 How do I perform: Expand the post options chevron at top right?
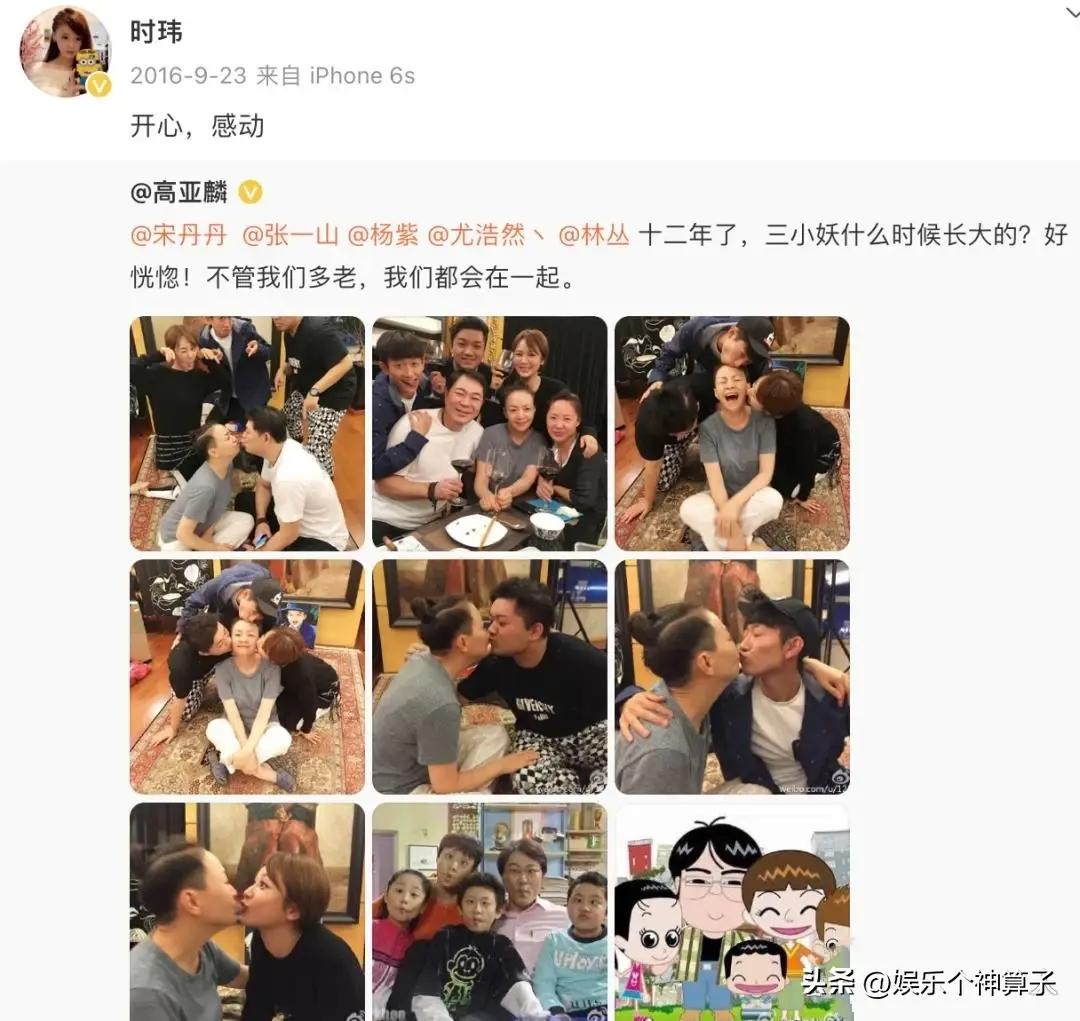(1072, 12)
